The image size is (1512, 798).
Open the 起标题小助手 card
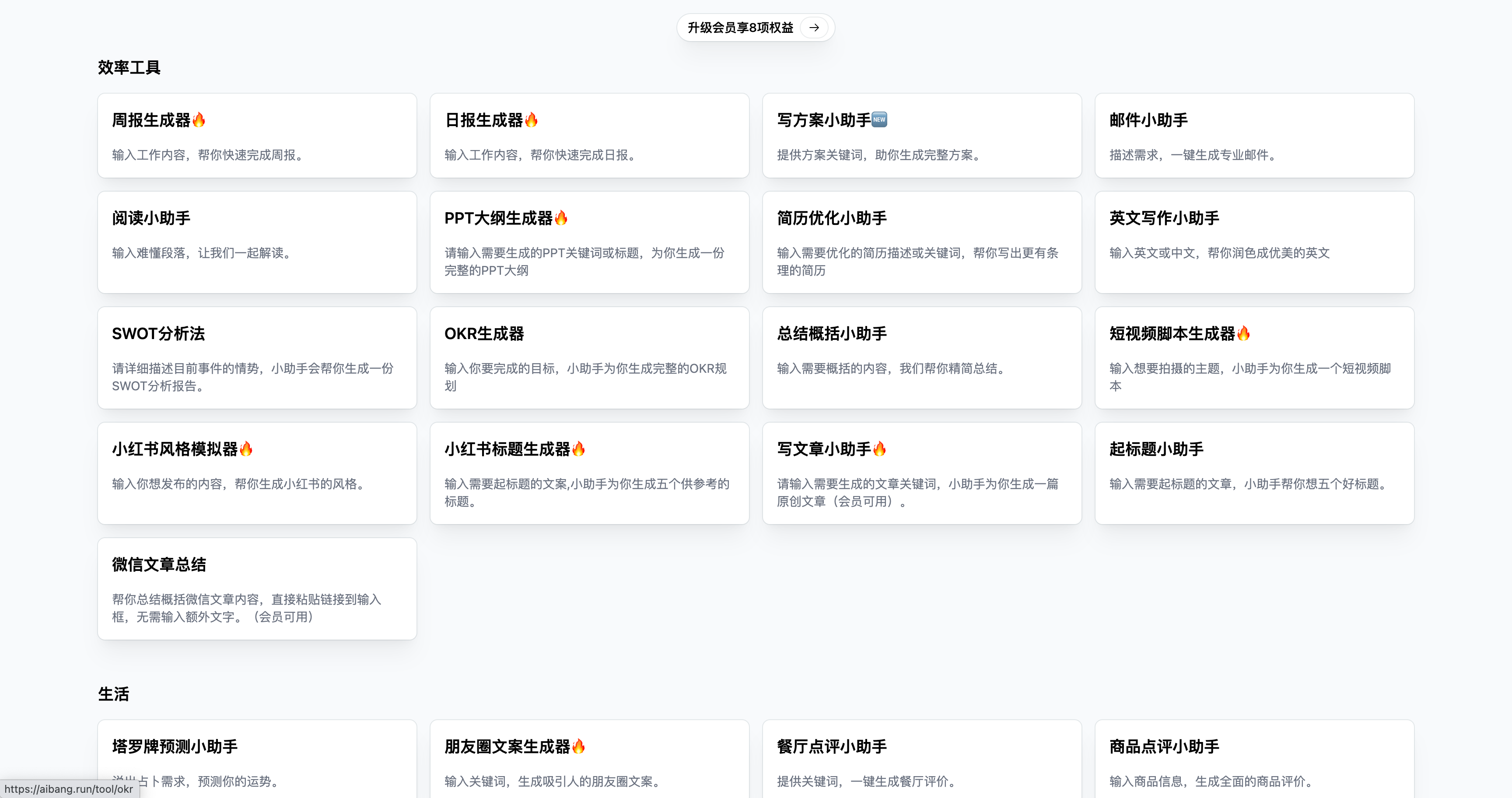[x=1254, y=473]
